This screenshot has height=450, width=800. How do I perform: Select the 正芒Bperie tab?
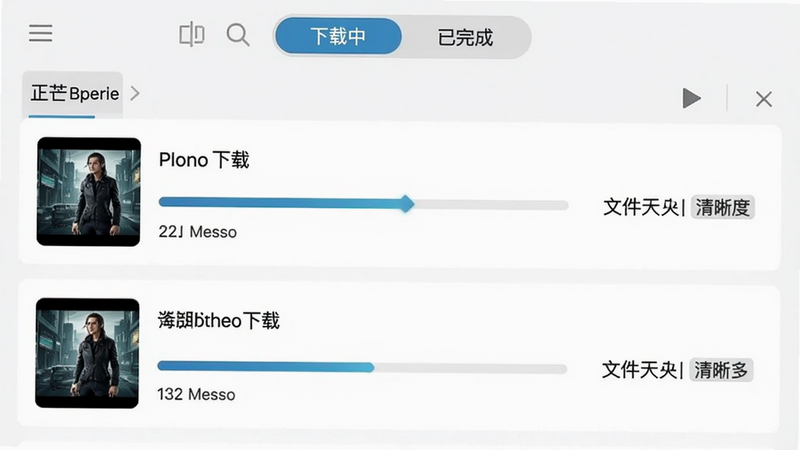tap(74, 94)
